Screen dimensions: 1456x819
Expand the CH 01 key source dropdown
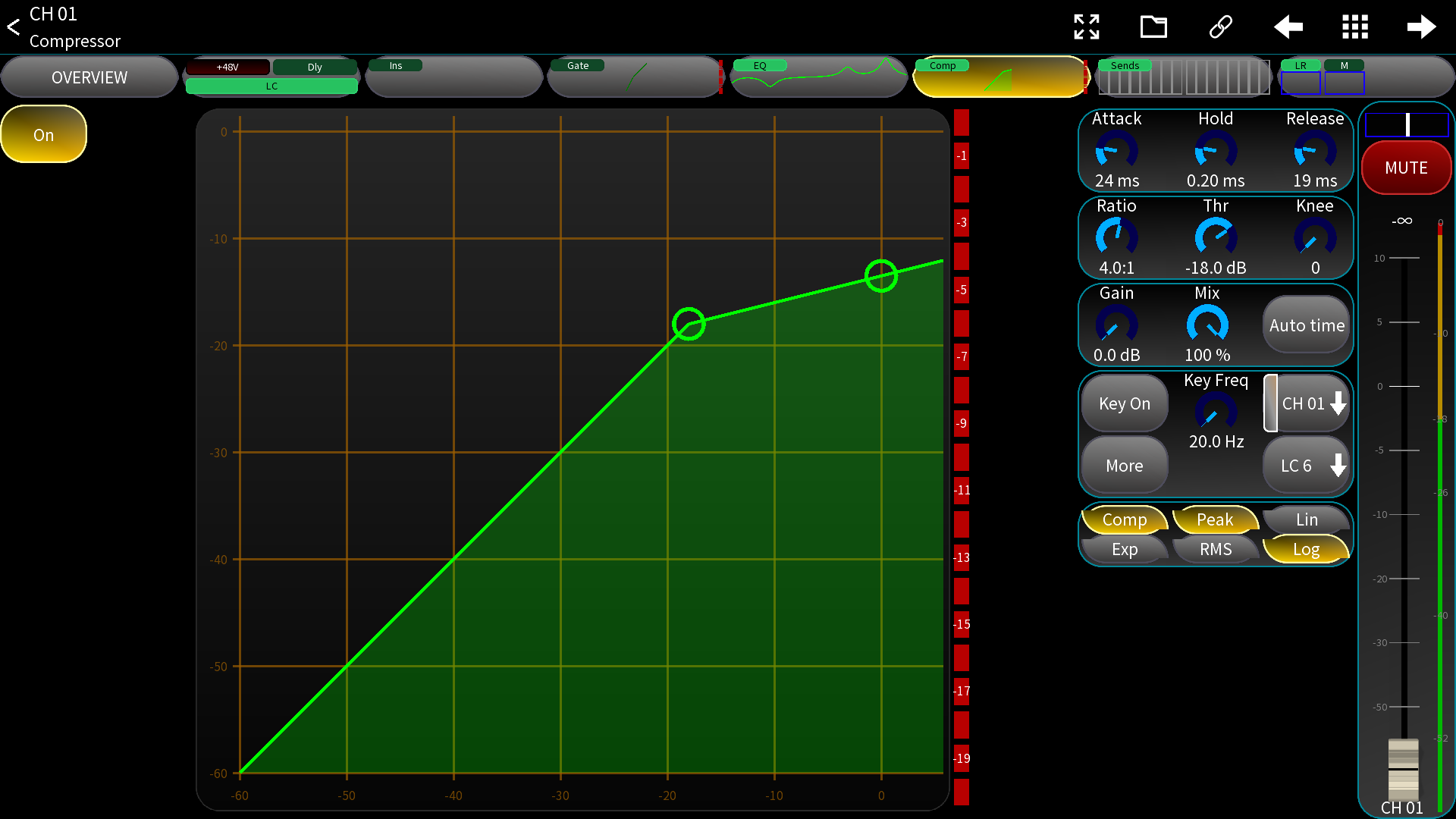1312,403
